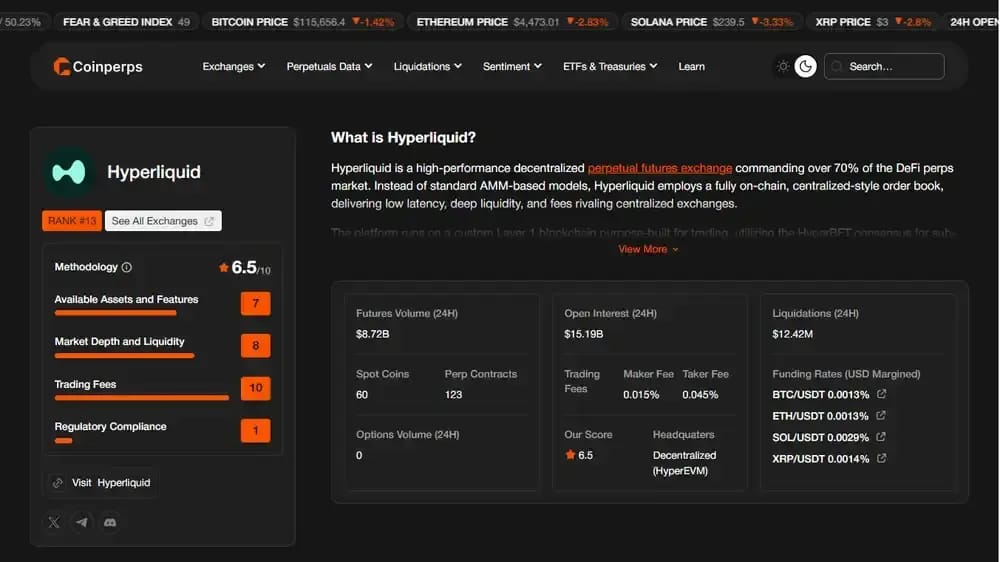Open Hyperliquid Telegram channel icon
The width and height of the screenshot is (1000, 562).
82,522
